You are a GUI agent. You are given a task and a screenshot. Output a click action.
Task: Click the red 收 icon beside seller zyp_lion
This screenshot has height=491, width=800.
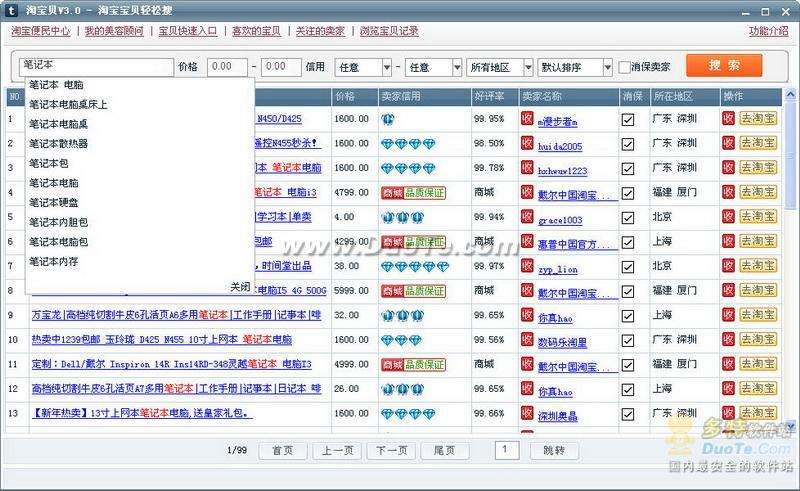[527, 266]
